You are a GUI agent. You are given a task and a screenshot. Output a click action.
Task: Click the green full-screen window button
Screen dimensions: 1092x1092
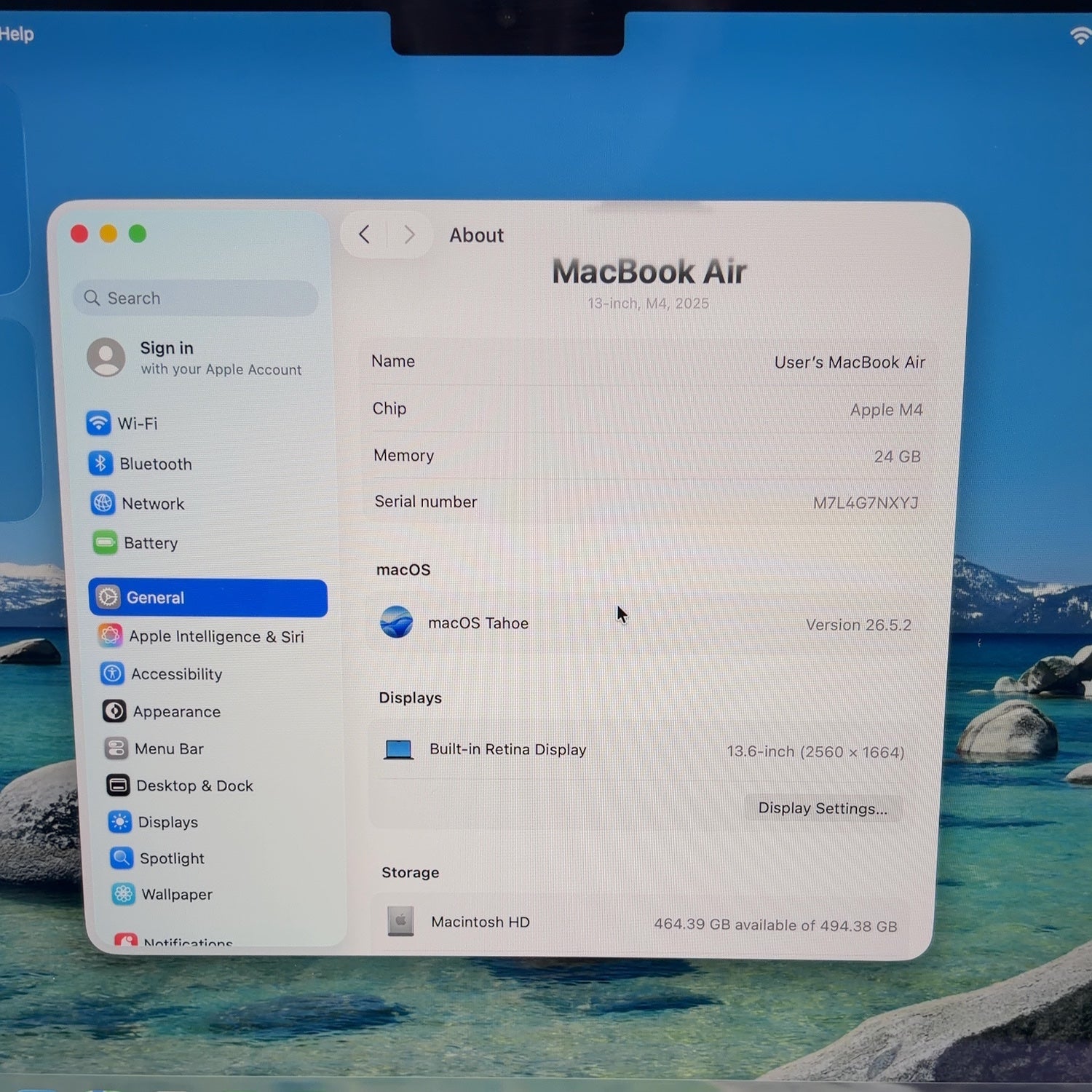138,234
